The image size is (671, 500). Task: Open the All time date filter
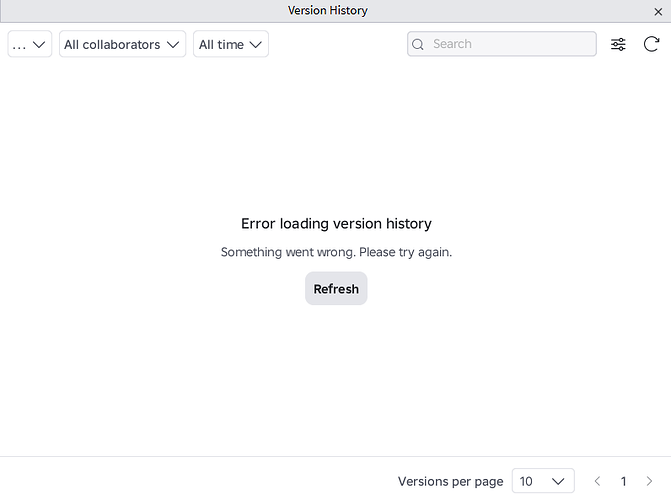[x=230, y=44]
